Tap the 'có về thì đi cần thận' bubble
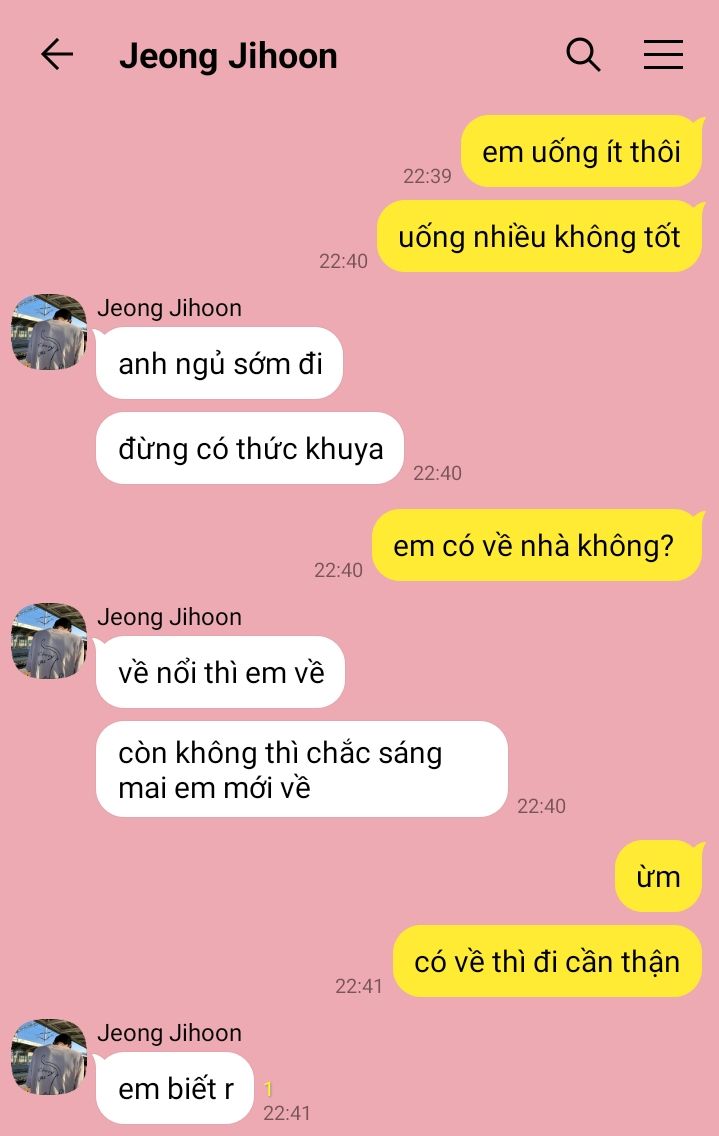The width and height of the screenshot is (719, 1136). (x=548, y=961)
